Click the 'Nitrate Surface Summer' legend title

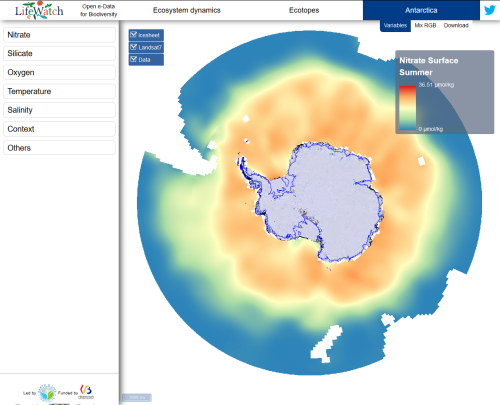point(429,66)
